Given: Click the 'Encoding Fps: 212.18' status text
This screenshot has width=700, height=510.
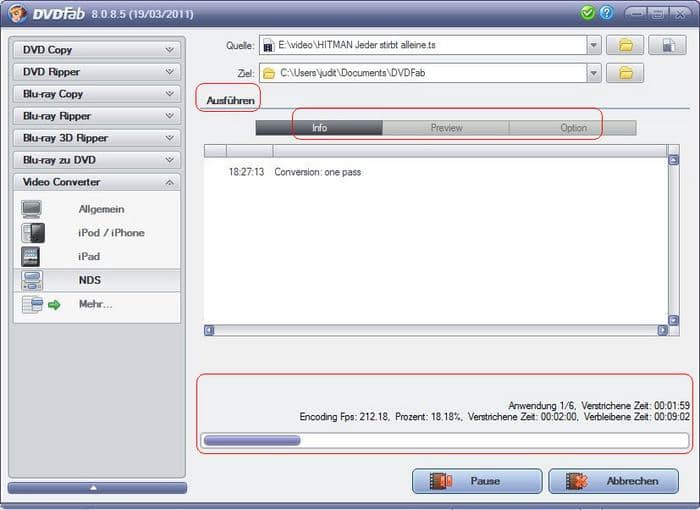Looking at the screenshot, I should [x=344, y=417].
